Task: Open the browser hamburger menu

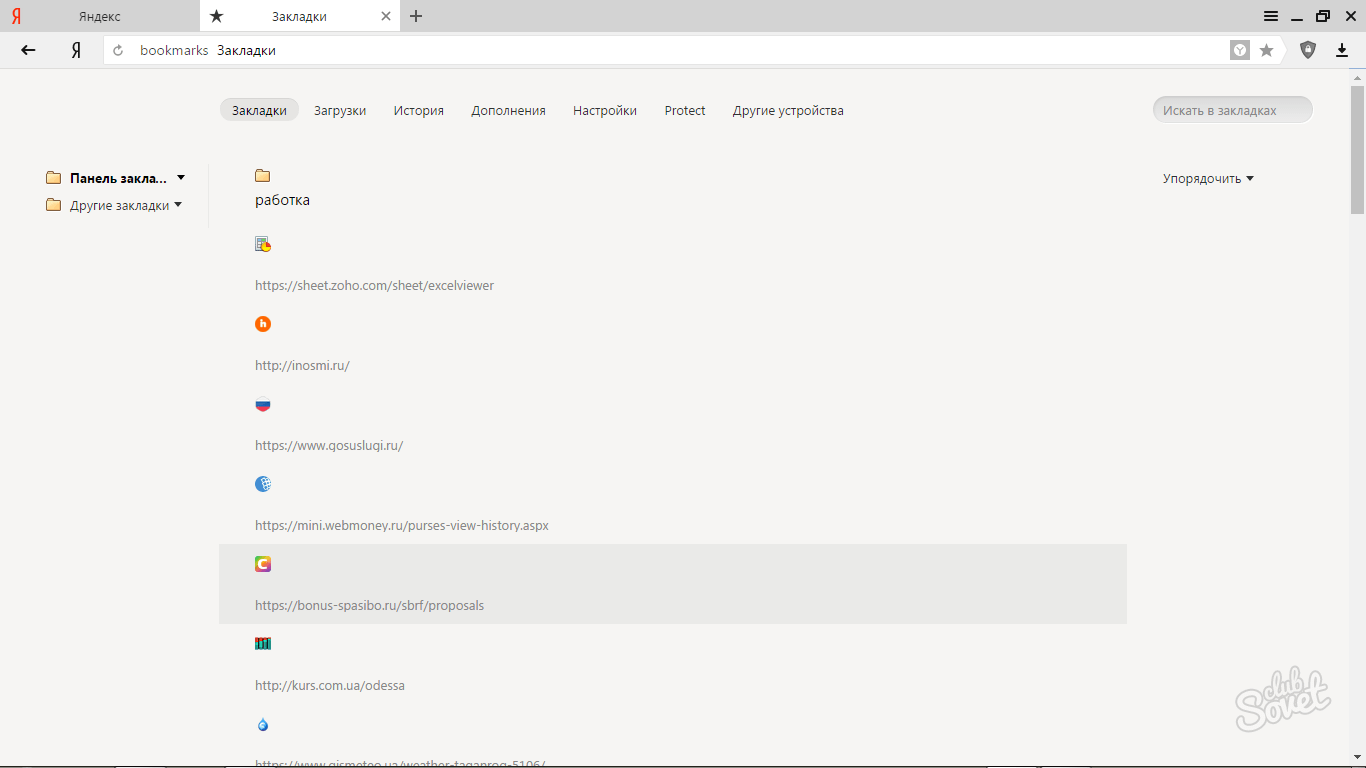Action: point(1271,16)
